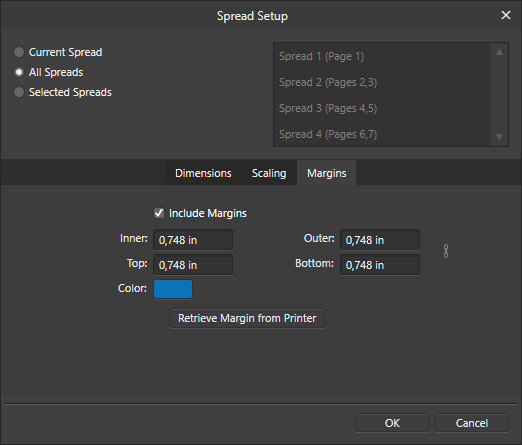The height and width of the screenshot is (445, 522).
Task: Uncheck the Include Margins checkbox
Action: point(159,213)
